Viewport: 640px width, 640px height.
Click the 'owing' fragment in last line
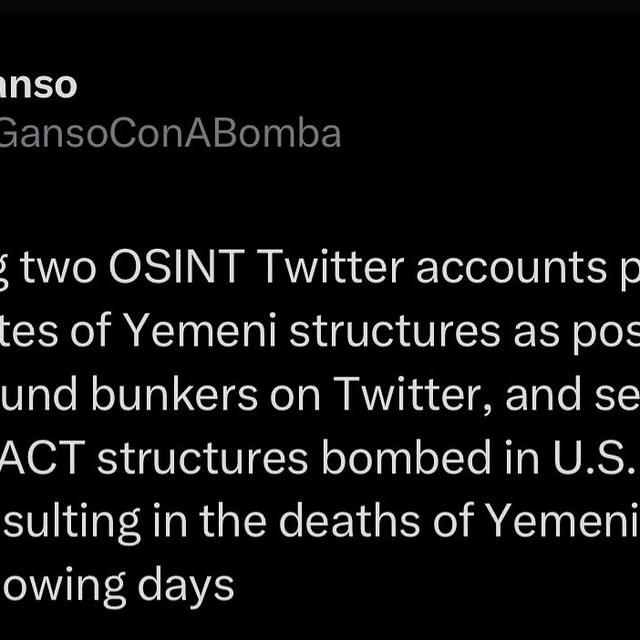pos(62,589)
